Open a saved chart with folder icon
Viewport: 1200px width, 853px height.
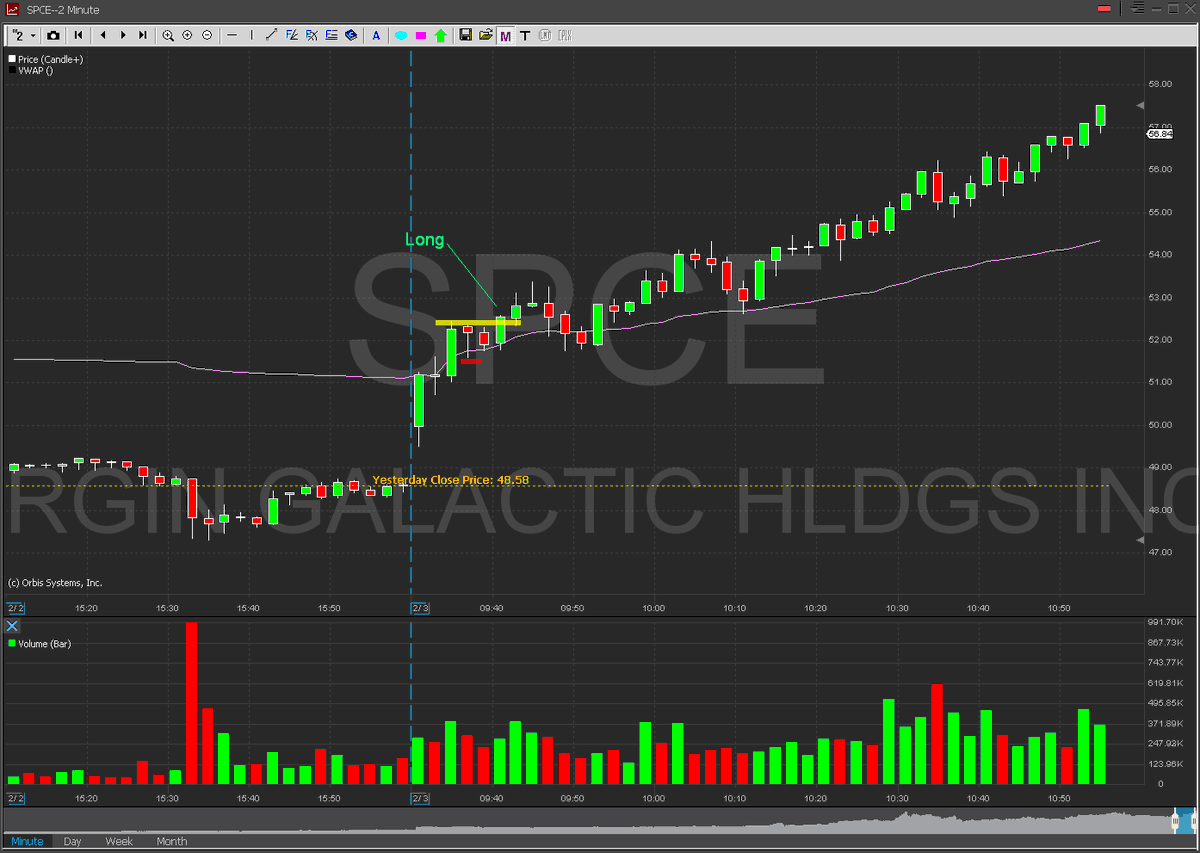(x=486, y=35)
